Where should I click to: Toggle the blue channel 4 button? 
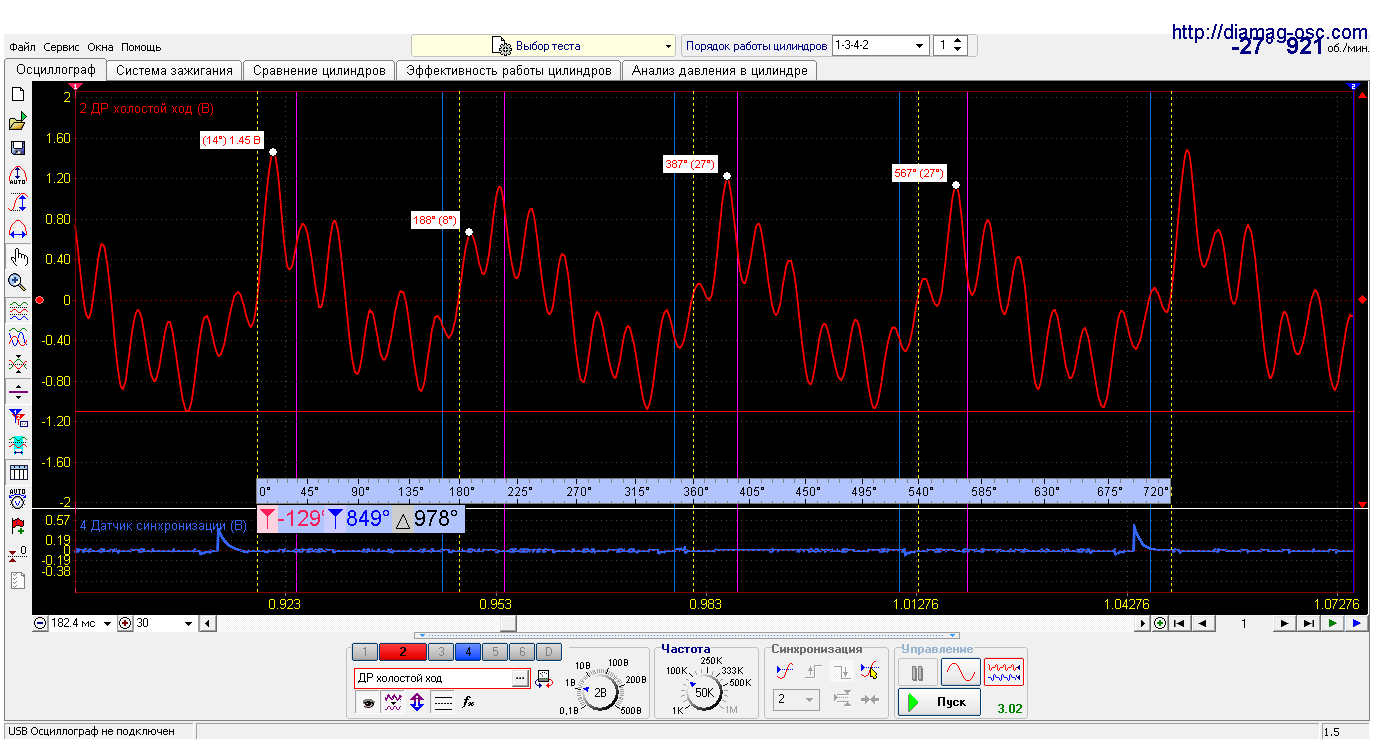pos(468,652)
